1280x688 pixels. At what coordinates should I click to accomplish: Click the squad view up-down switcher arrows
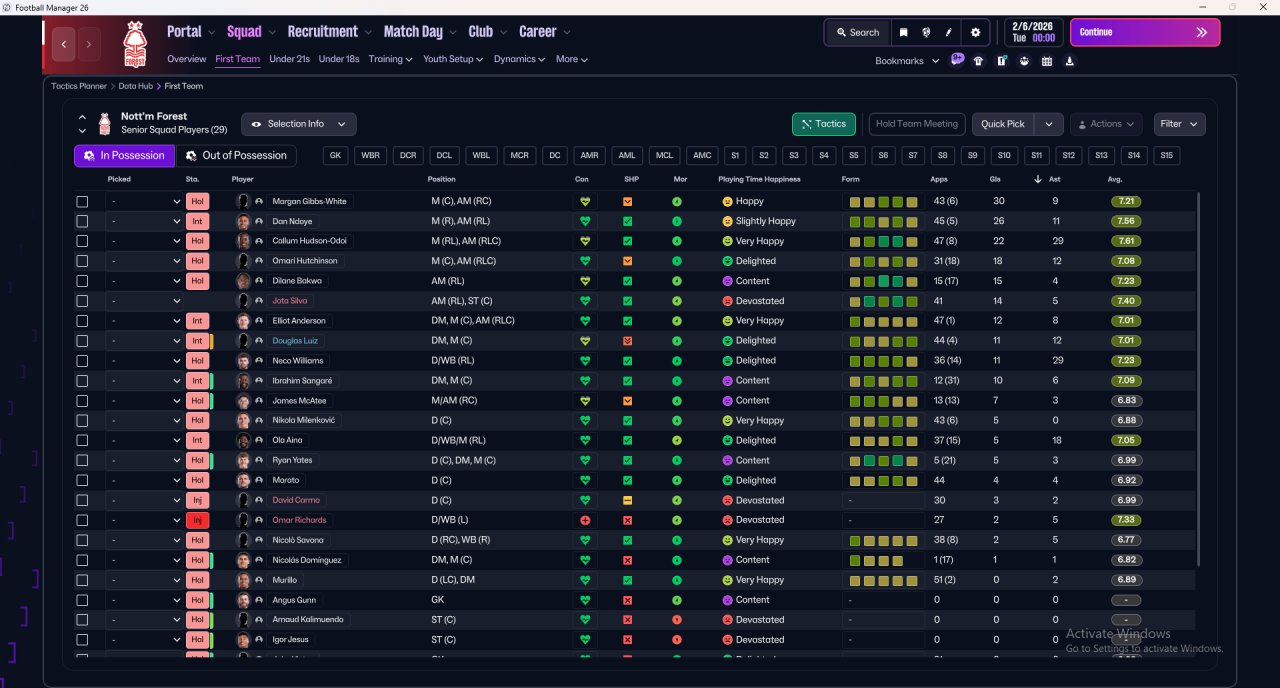(82, 124)
